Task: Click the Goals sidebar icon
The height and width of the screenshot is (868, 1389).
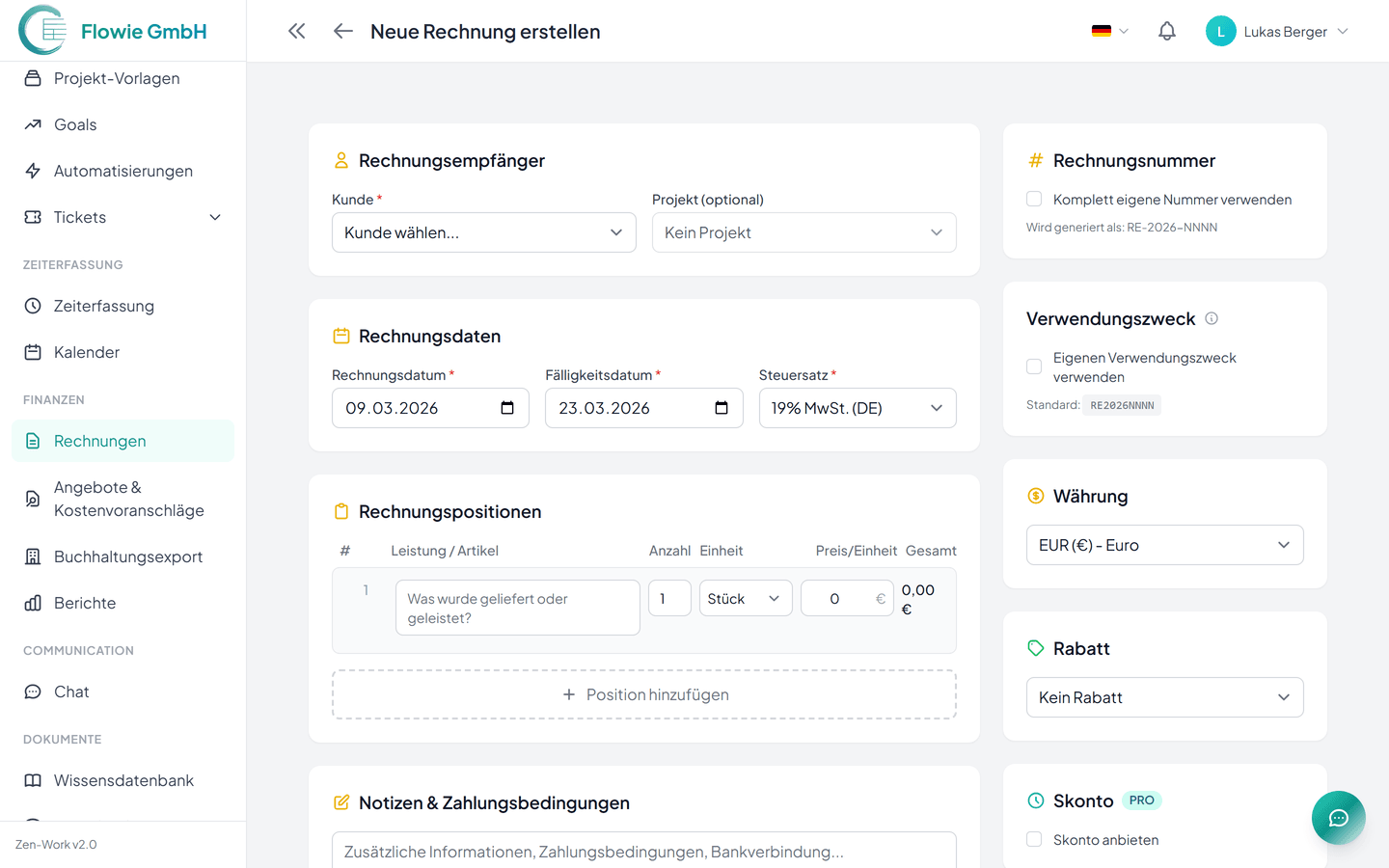Action: tap(34, 124)
